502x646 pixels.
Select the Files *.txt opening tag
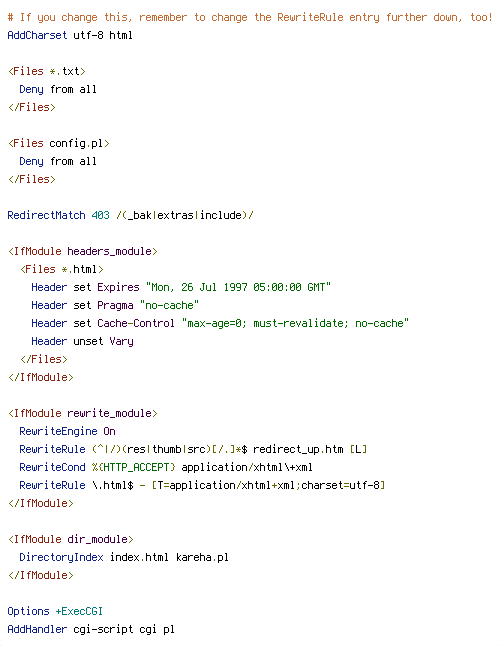point(47,71)
